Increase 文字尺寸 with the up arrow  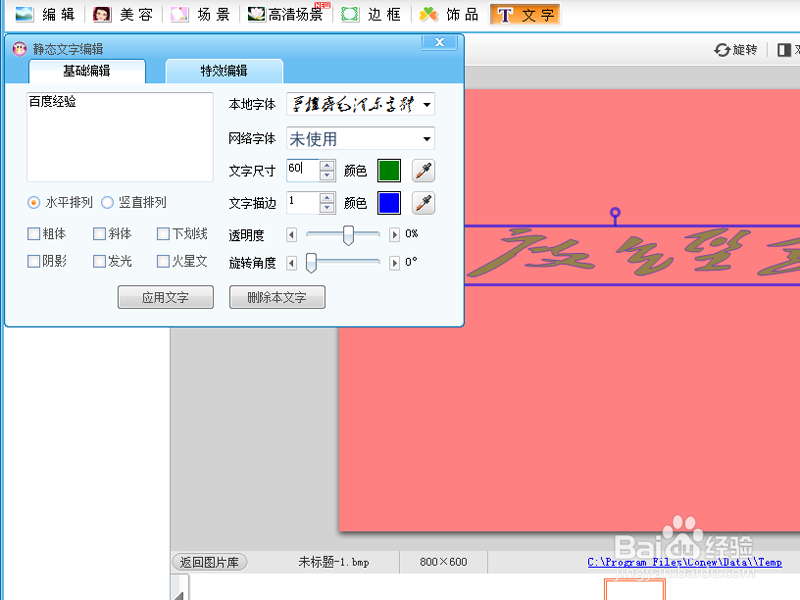click(x=327, y=165)
